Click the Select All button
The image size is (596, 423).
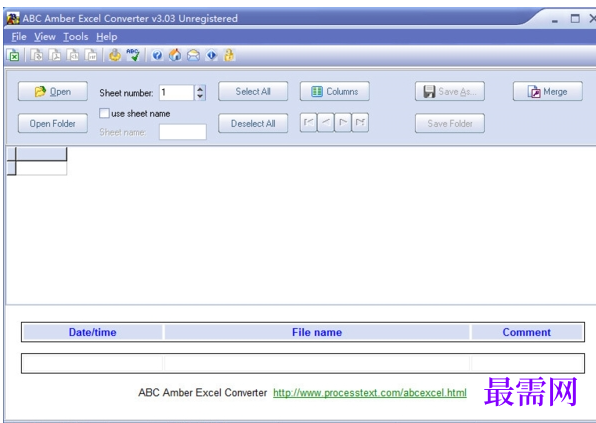[253, 91]
